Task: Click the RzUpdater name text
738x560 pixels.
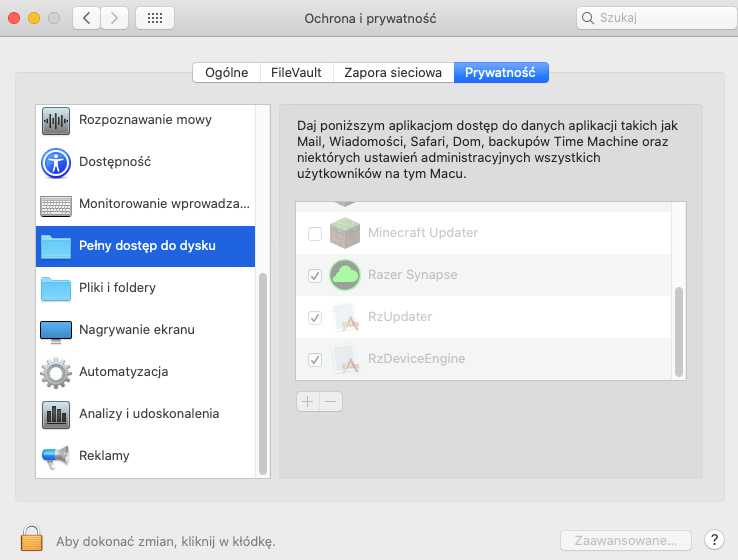Action: point(400,316)
